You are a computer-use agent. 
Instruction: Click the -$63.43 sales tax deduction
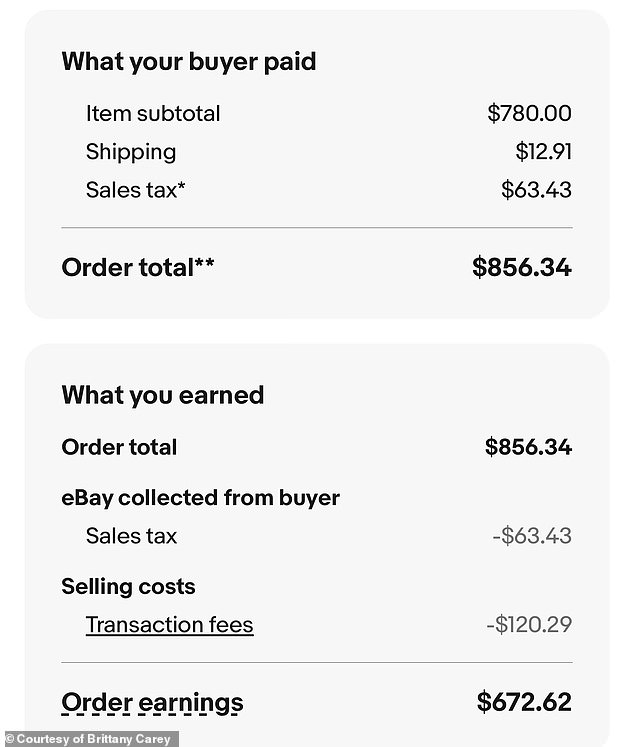pos(531,536)
